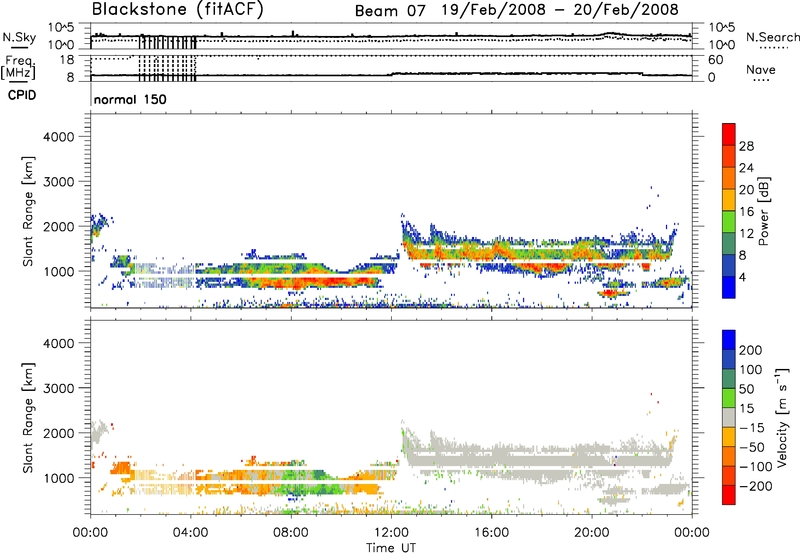Click the '18' tick on the frequency axis
Screen dimensions: 800x554
click(x=67, y=60)
